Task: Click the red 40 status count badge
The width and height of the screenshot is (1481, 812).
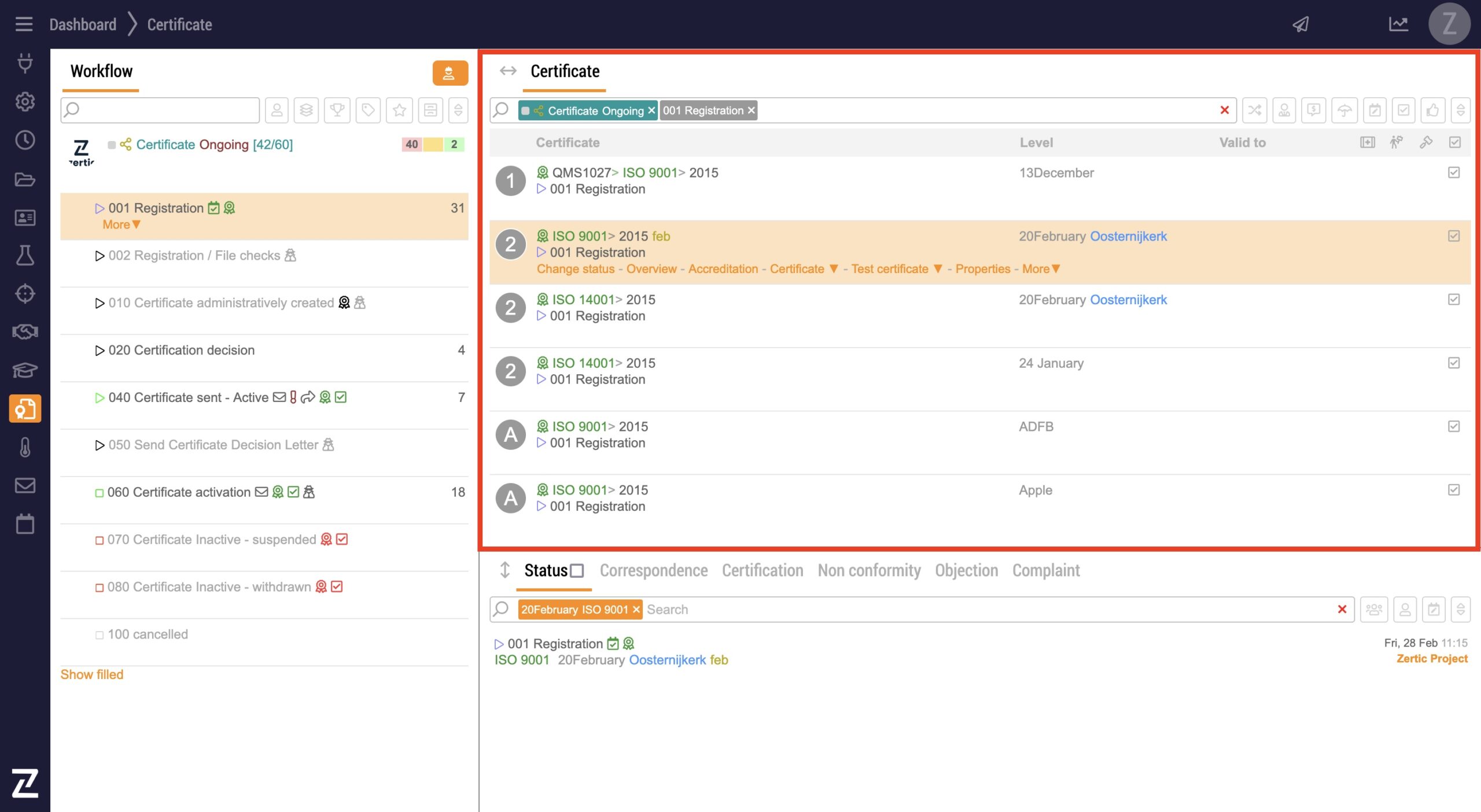Action: [x=412, y=144]
